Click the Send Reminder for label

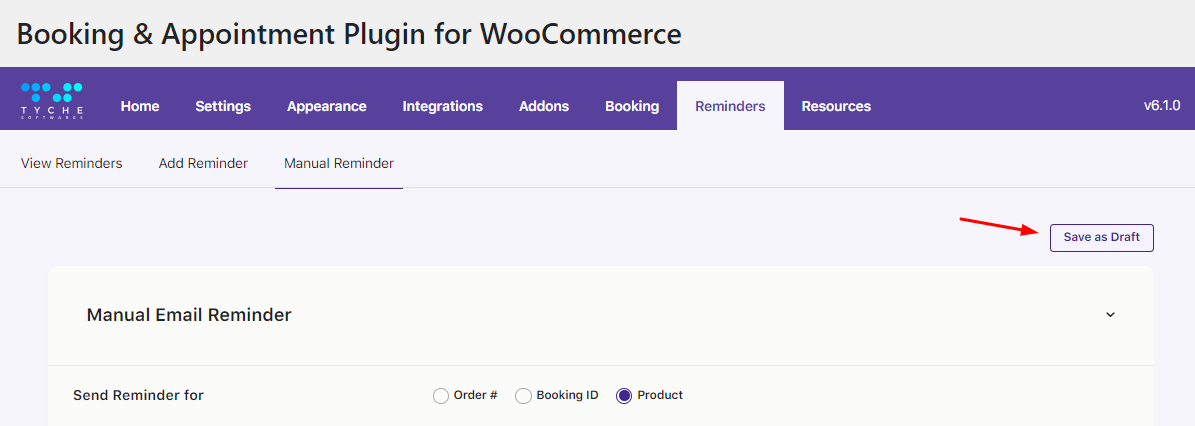[139, 395]
